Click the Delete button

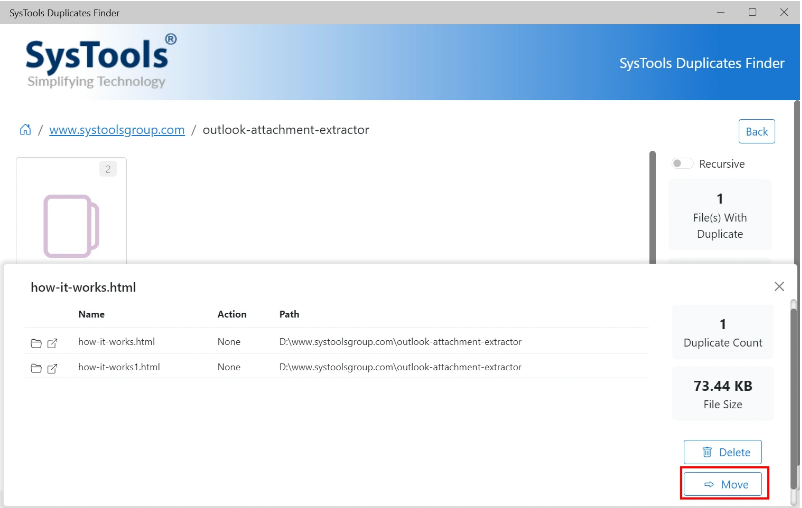tap(723, 452)
